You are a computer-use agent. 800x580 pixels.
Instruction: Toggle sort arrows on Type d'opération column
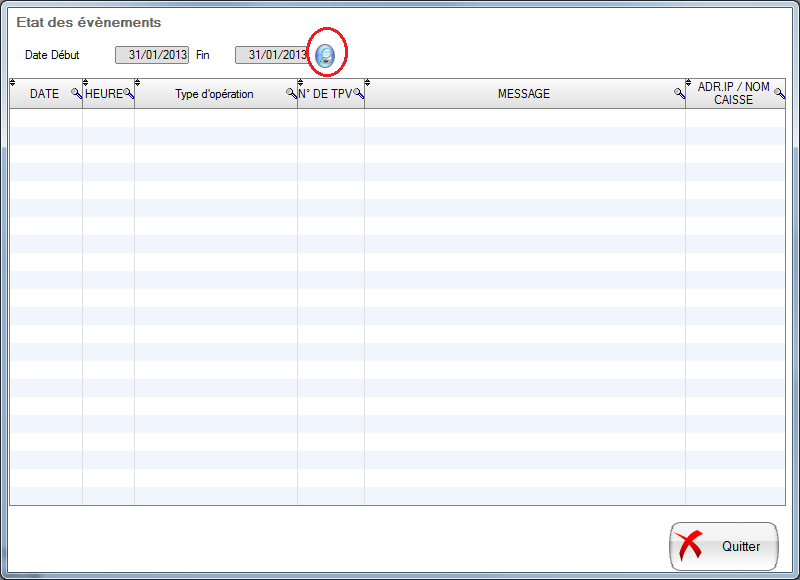[x=138, y=83]
